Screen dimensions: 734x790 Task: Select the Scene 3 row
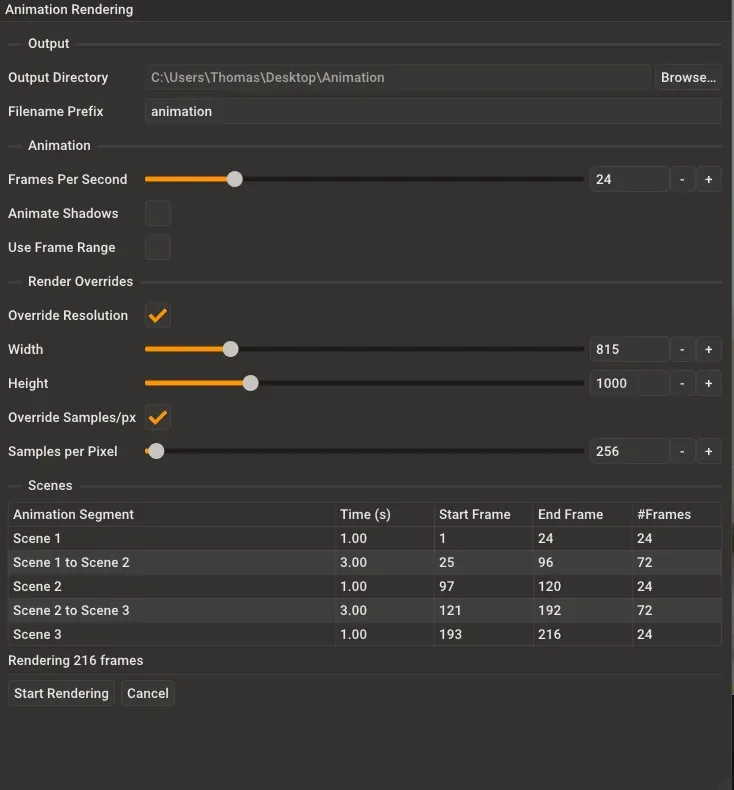coord(365,634)
